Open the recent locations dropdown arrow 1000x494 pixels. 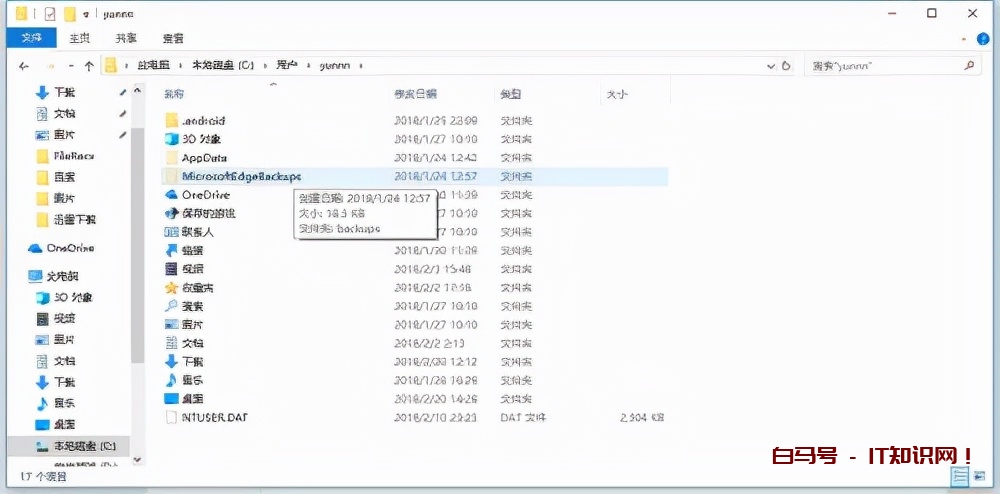click(71, 66)
